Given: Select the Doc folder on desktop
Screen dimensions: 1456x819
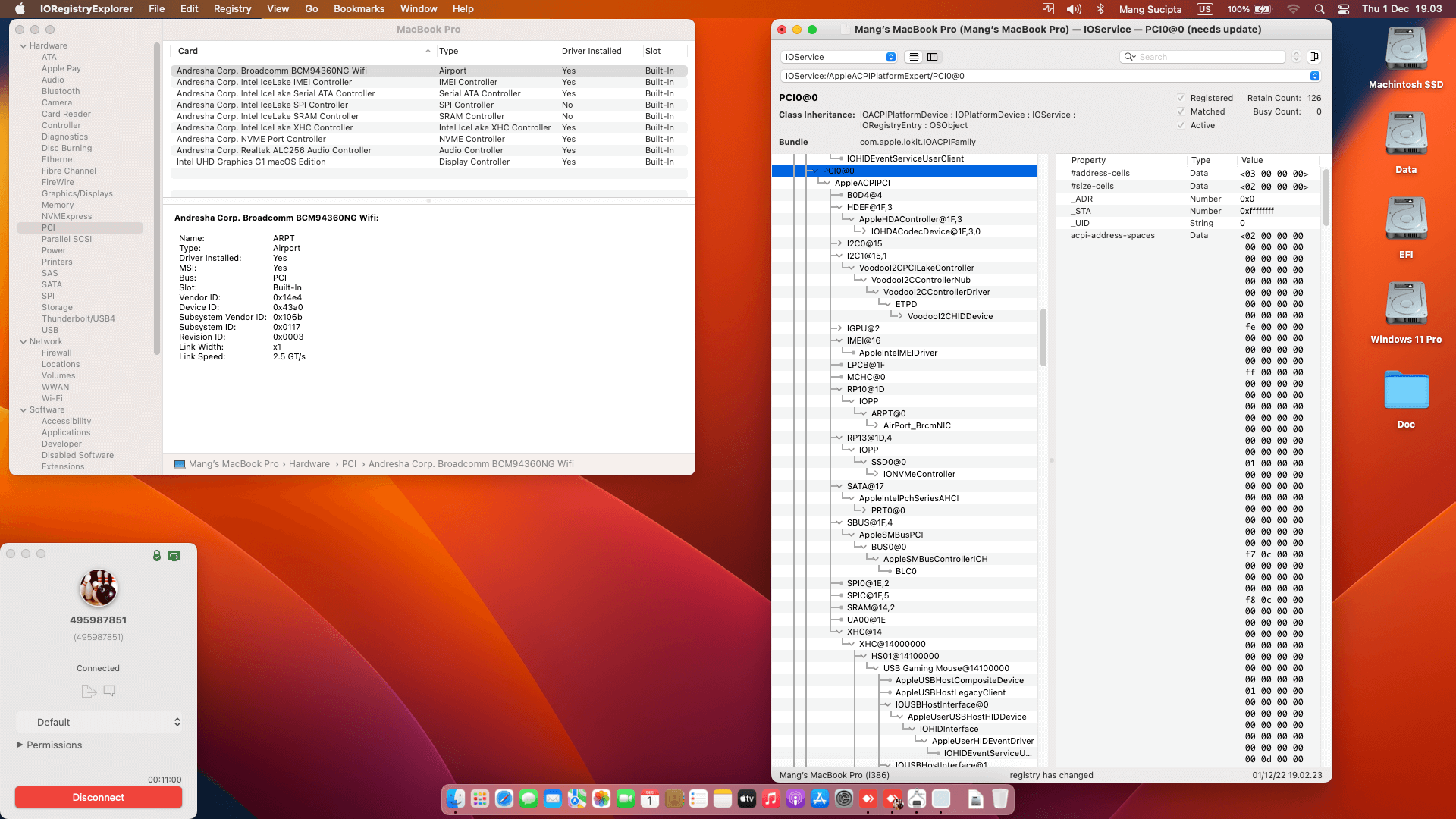Looking at the screenshot, I should pos(1406,391).
